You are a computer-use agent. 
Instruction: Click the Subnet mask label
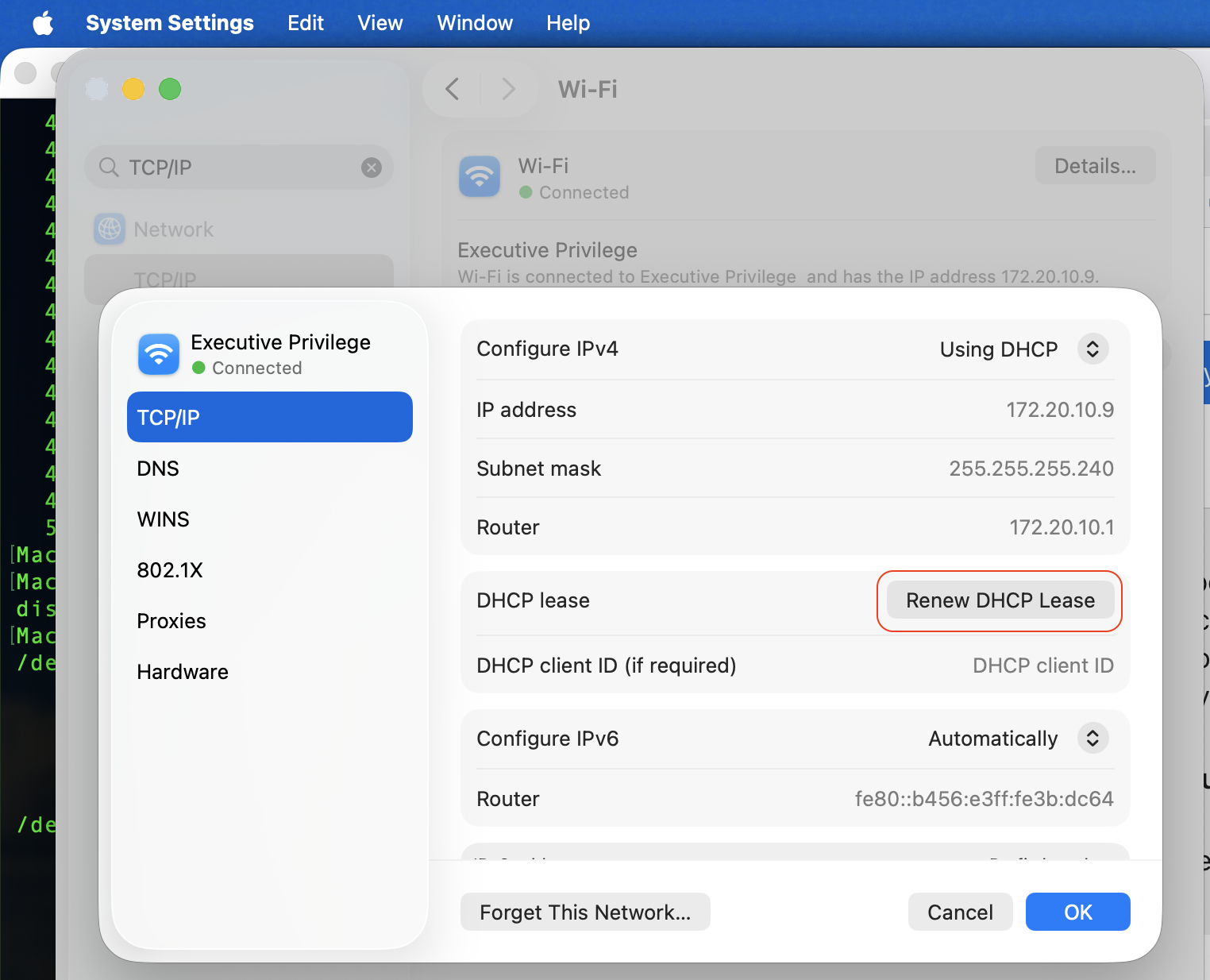click(539, 469)
